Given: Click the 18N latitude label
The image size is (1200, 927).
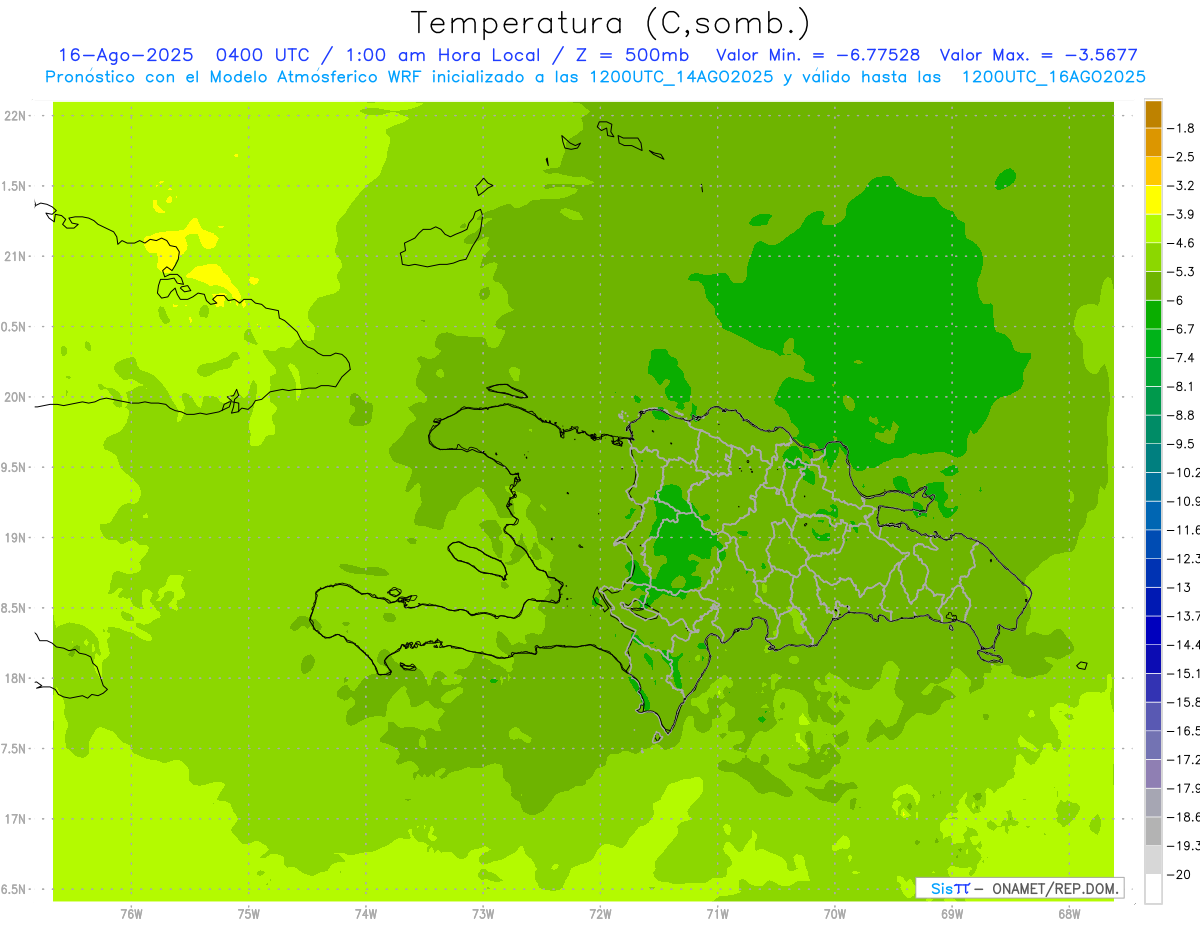Looking at the screenshot, I should tap(16, 678).
